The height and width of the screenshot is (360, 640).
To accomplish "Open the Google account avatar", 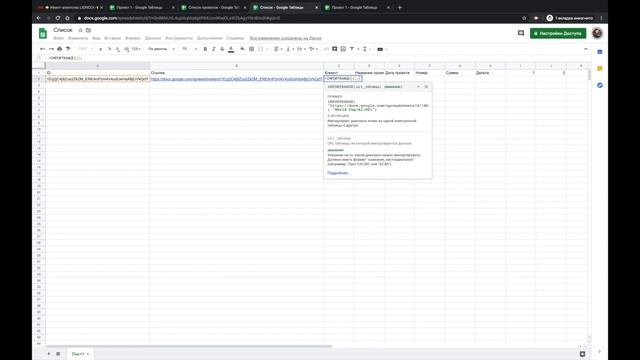I will point(597,33).
